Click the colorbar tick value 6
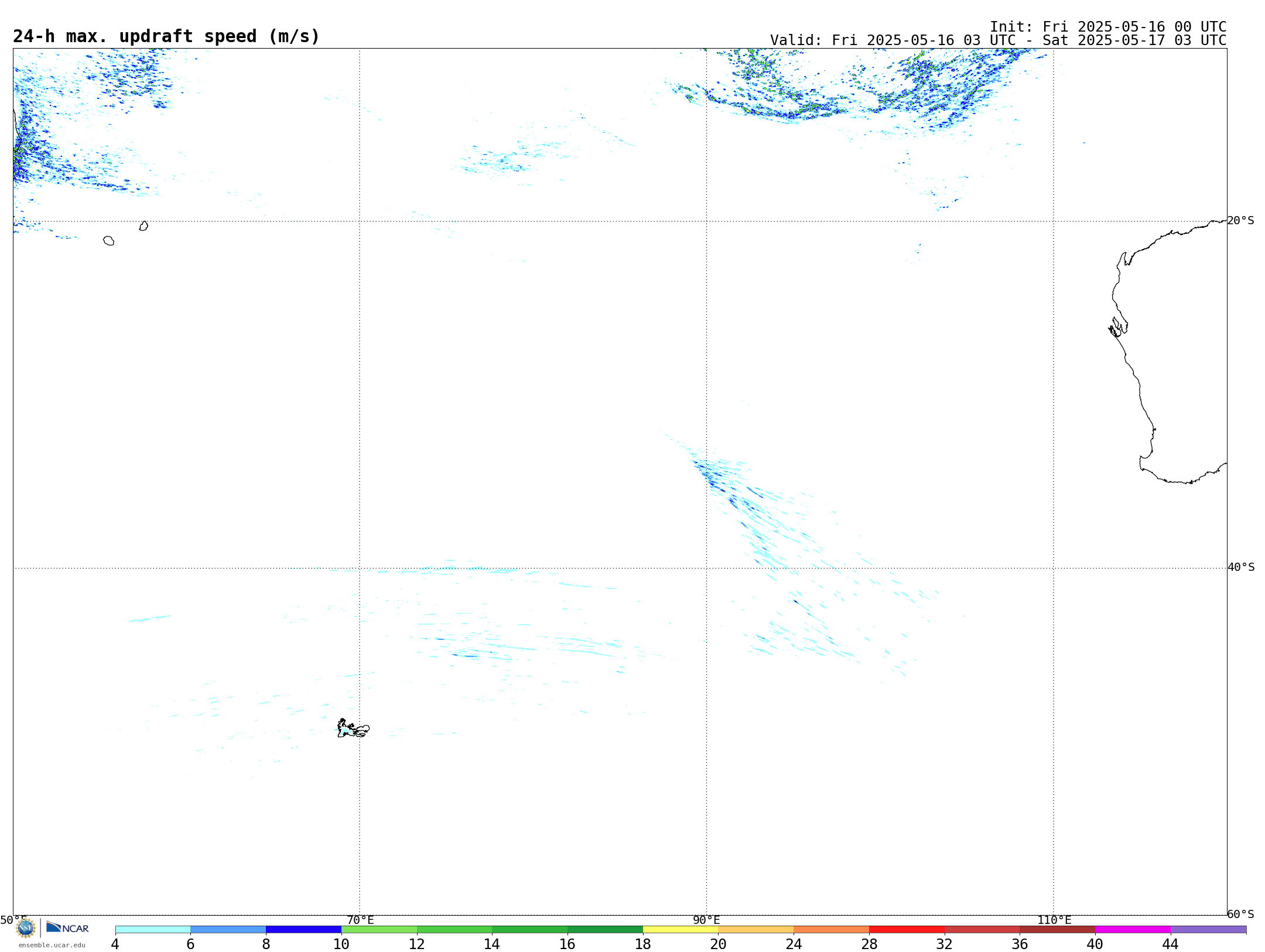The image size is (1265, 952). coord(190,944)
